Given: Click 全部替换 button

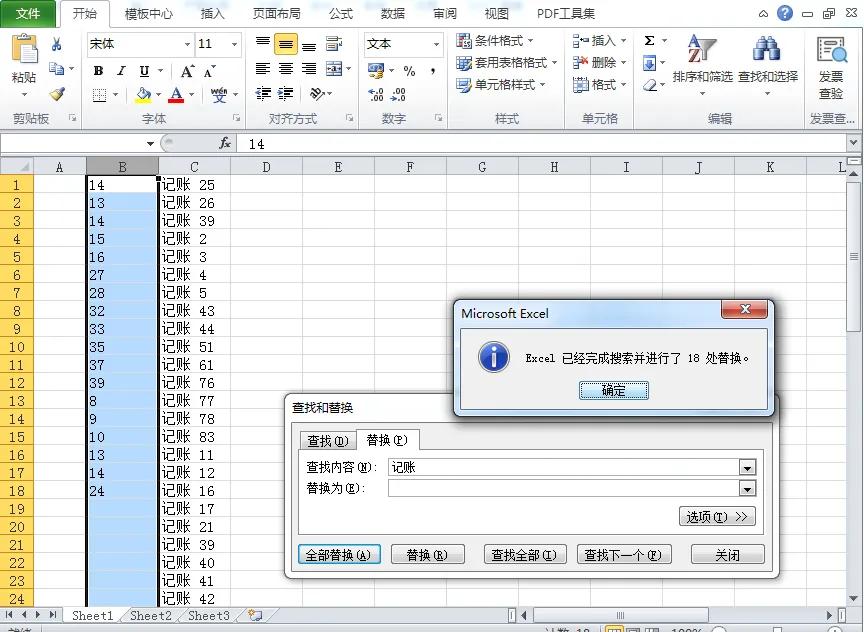Looking at the screenshot, I should coord(338,554).
